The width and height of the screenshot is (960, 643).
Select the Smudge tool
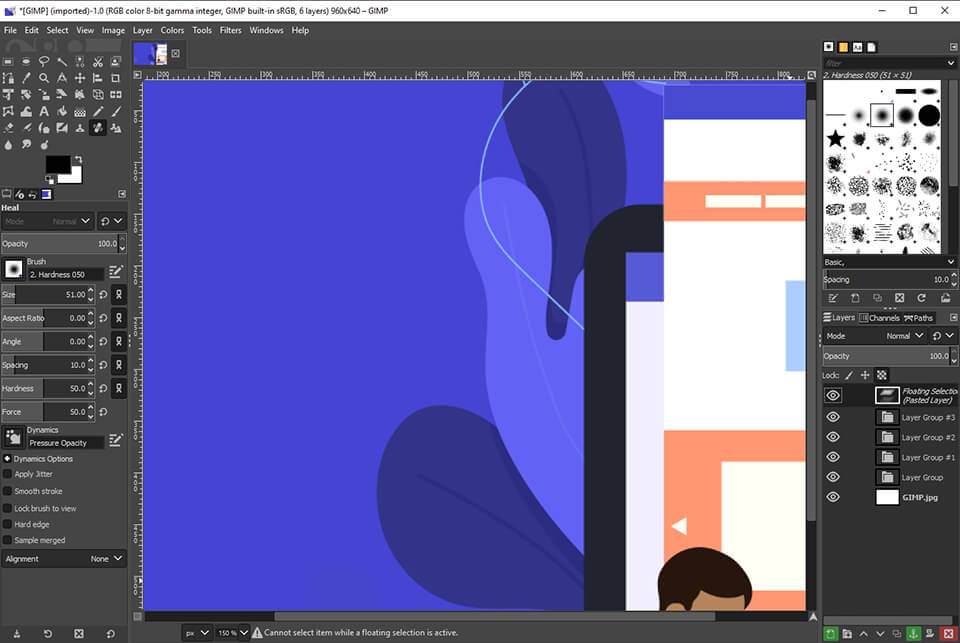click(26, 145)
